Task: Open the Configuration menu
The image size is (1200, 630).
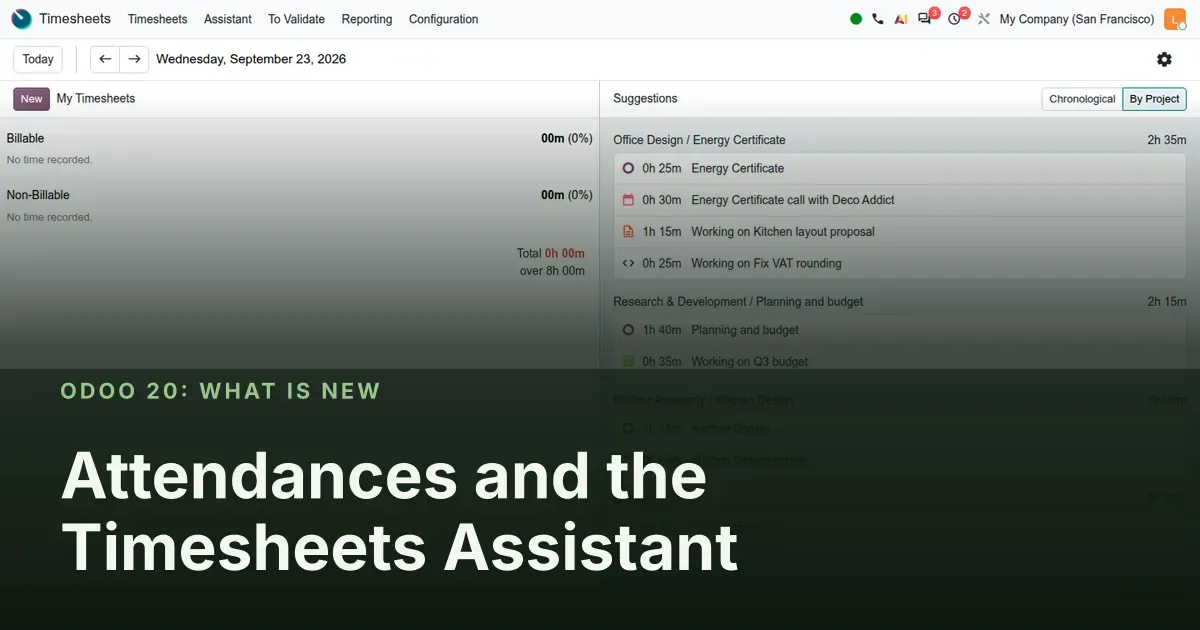Action: click(x=443, y=19)
